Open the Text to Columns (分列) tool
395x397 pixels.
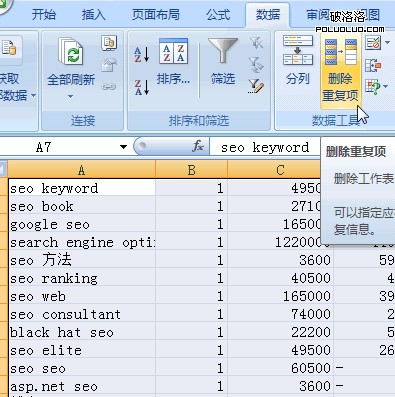point(298,60)
